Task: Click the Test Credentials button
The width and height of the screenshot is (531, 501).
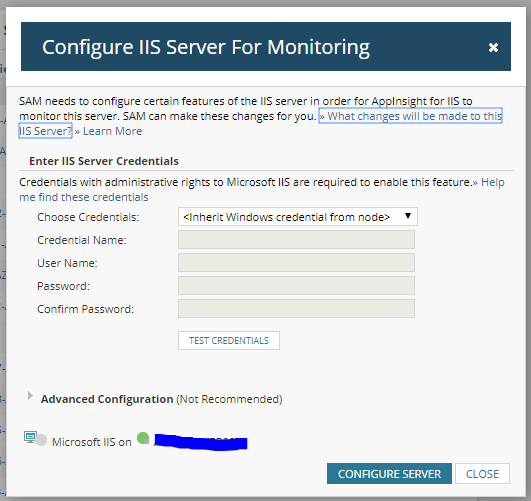Action: [x=229, y=340]
